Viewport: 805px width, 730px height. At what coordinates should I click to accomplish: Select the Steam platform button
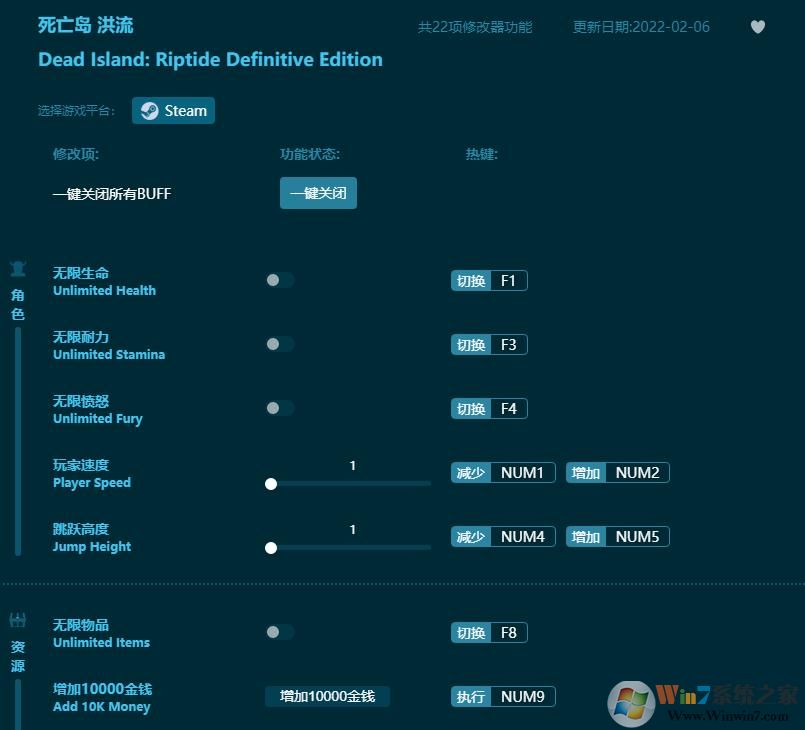click(173, 111)
